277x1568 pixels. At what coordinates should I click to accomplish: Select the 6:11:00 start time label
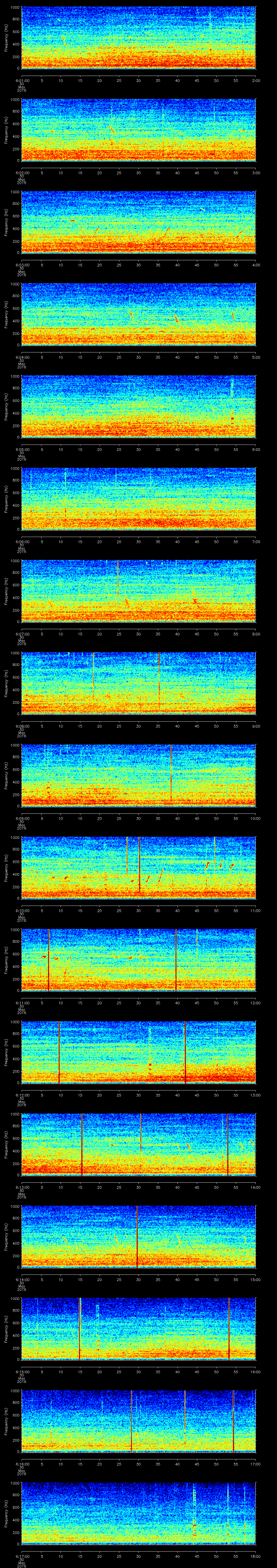click(22, 1003)
